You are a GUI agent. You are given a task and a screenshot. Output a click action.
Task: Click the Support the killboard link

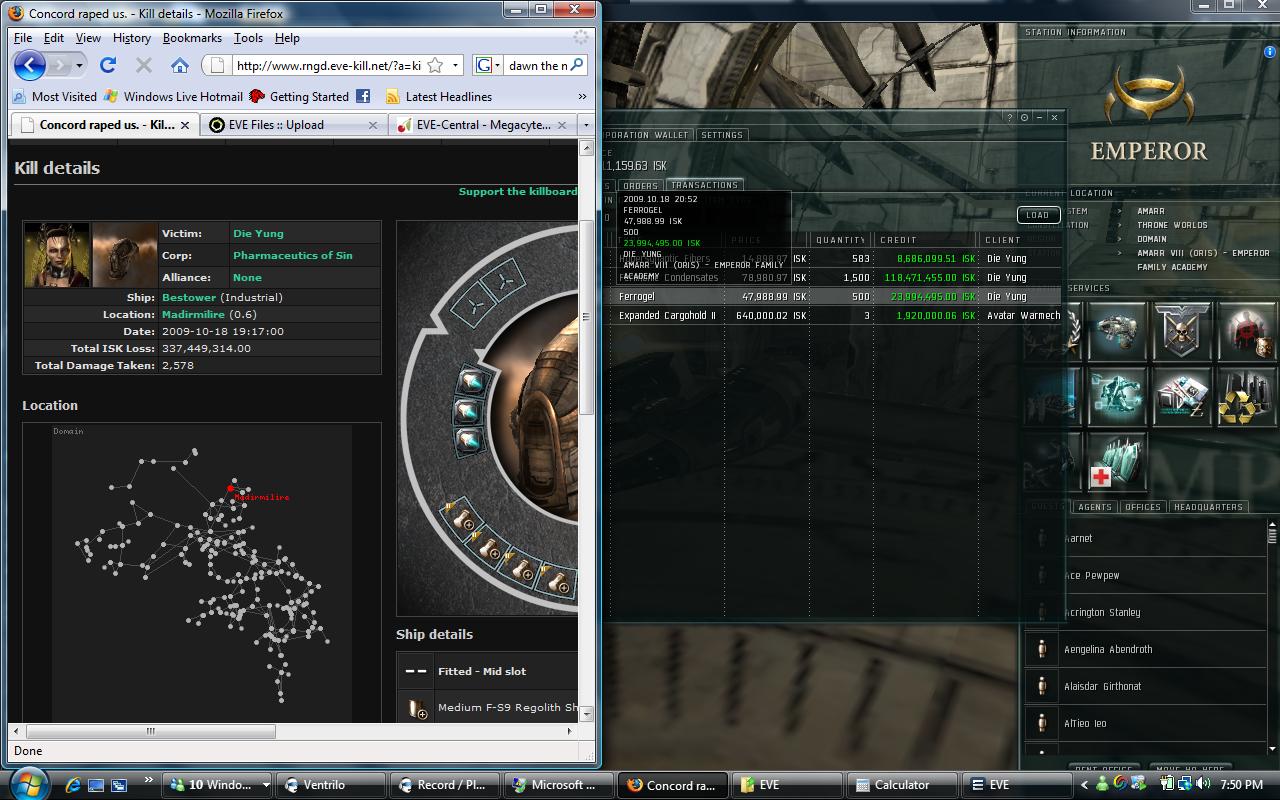pyautogui.click(x=518, y=191)
